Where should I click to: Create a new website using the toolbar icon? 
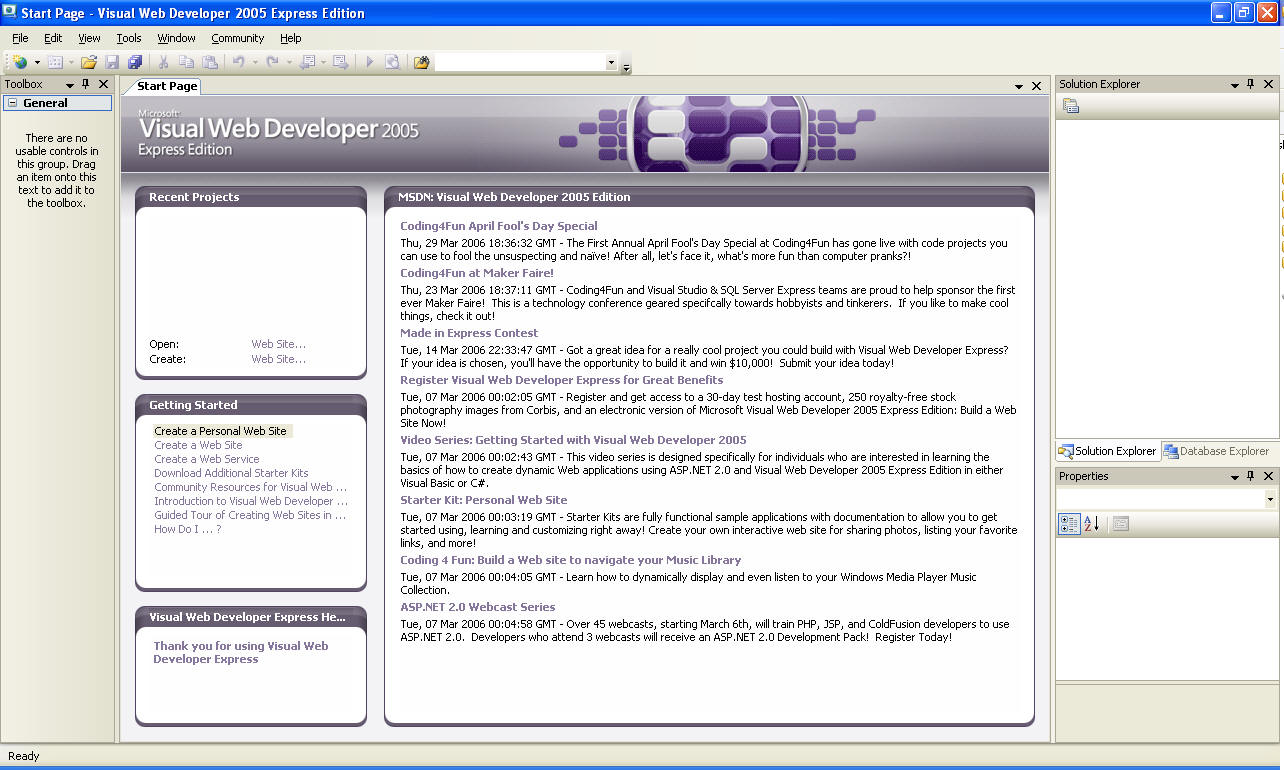point(20,62)
